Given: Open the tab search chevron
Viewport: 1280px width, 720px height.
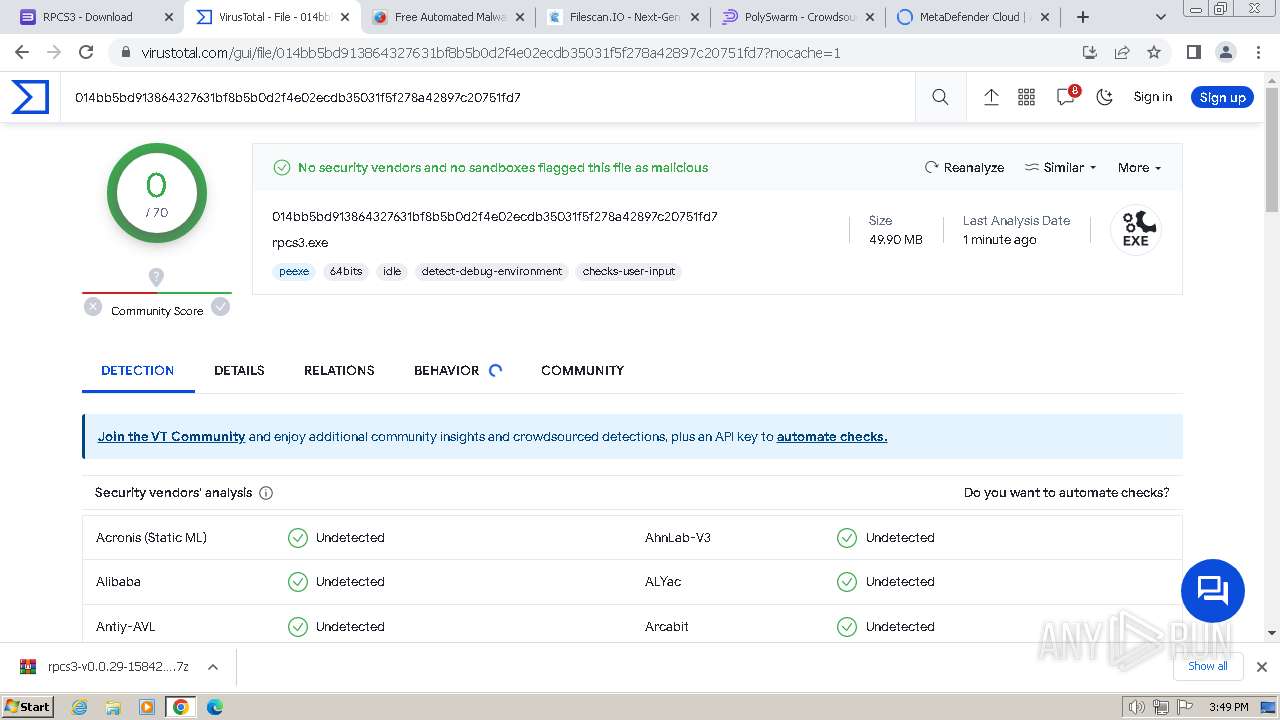Looking at the screenshot, I should [x=1160, y=17].
